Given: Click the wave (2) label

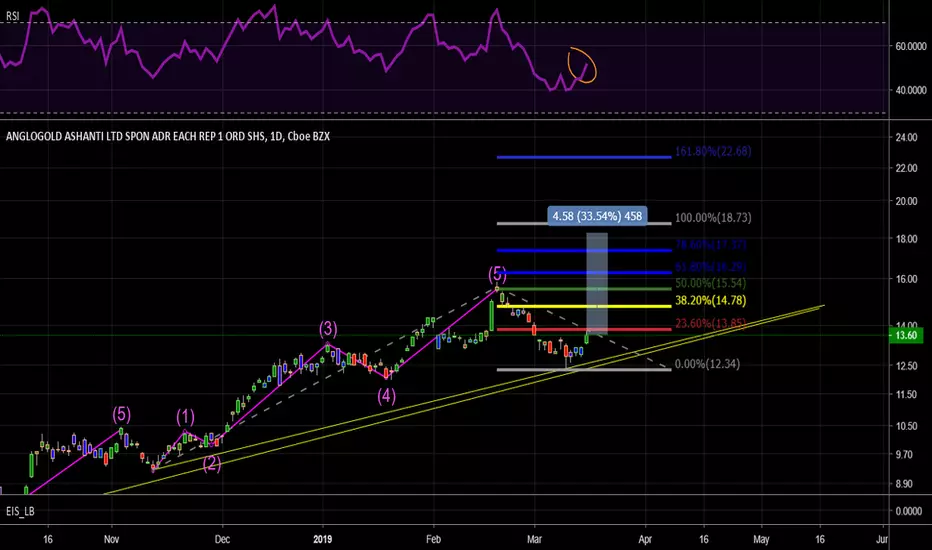Looking at the screenshot, I should [212, 463].
